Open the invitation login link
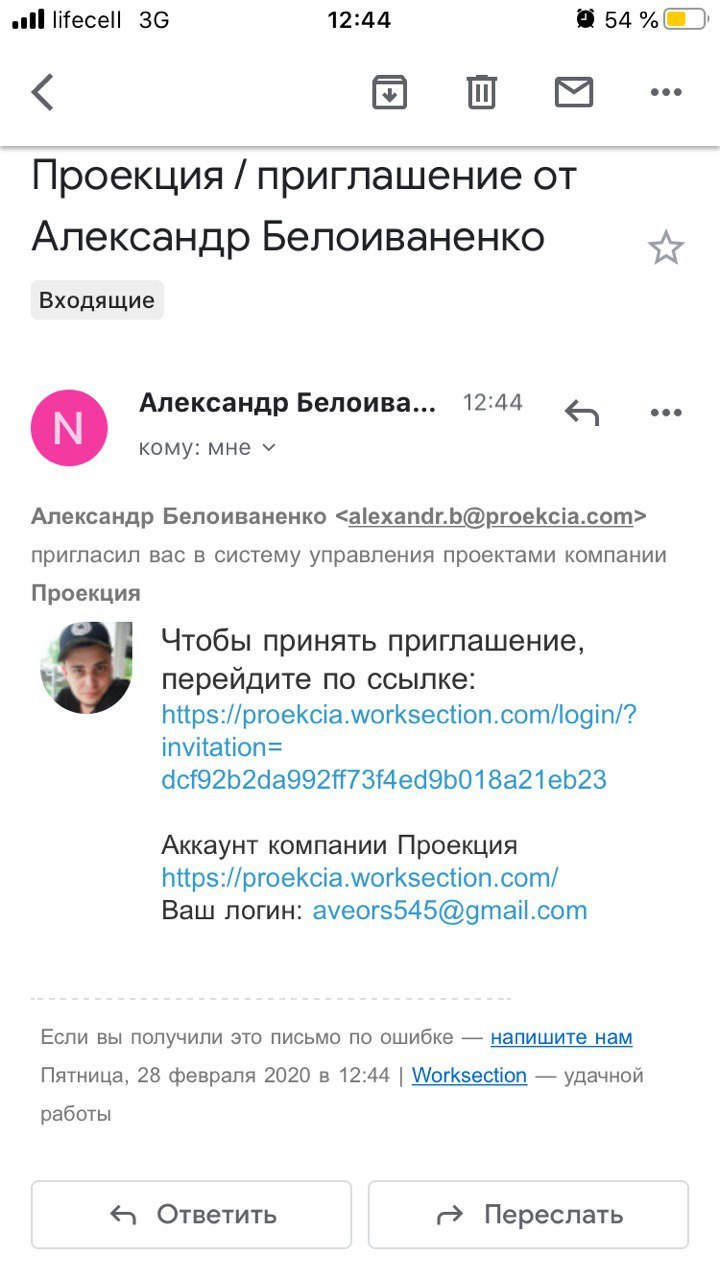 point(398,747)
